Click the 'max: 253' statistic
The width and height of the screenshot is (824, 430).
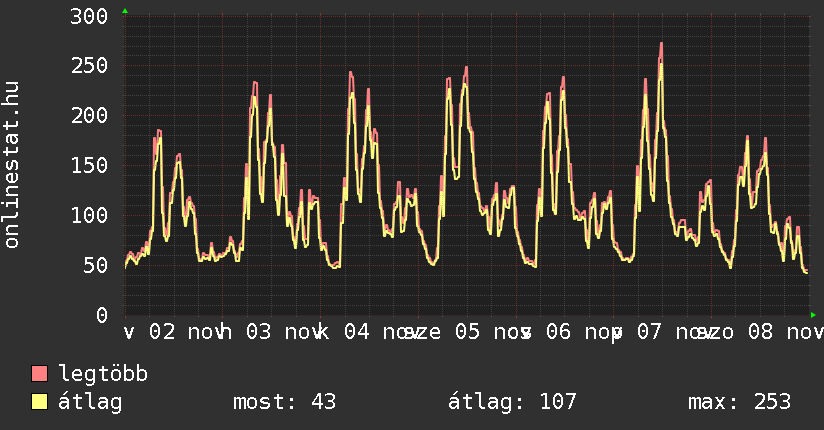point(739,402)
